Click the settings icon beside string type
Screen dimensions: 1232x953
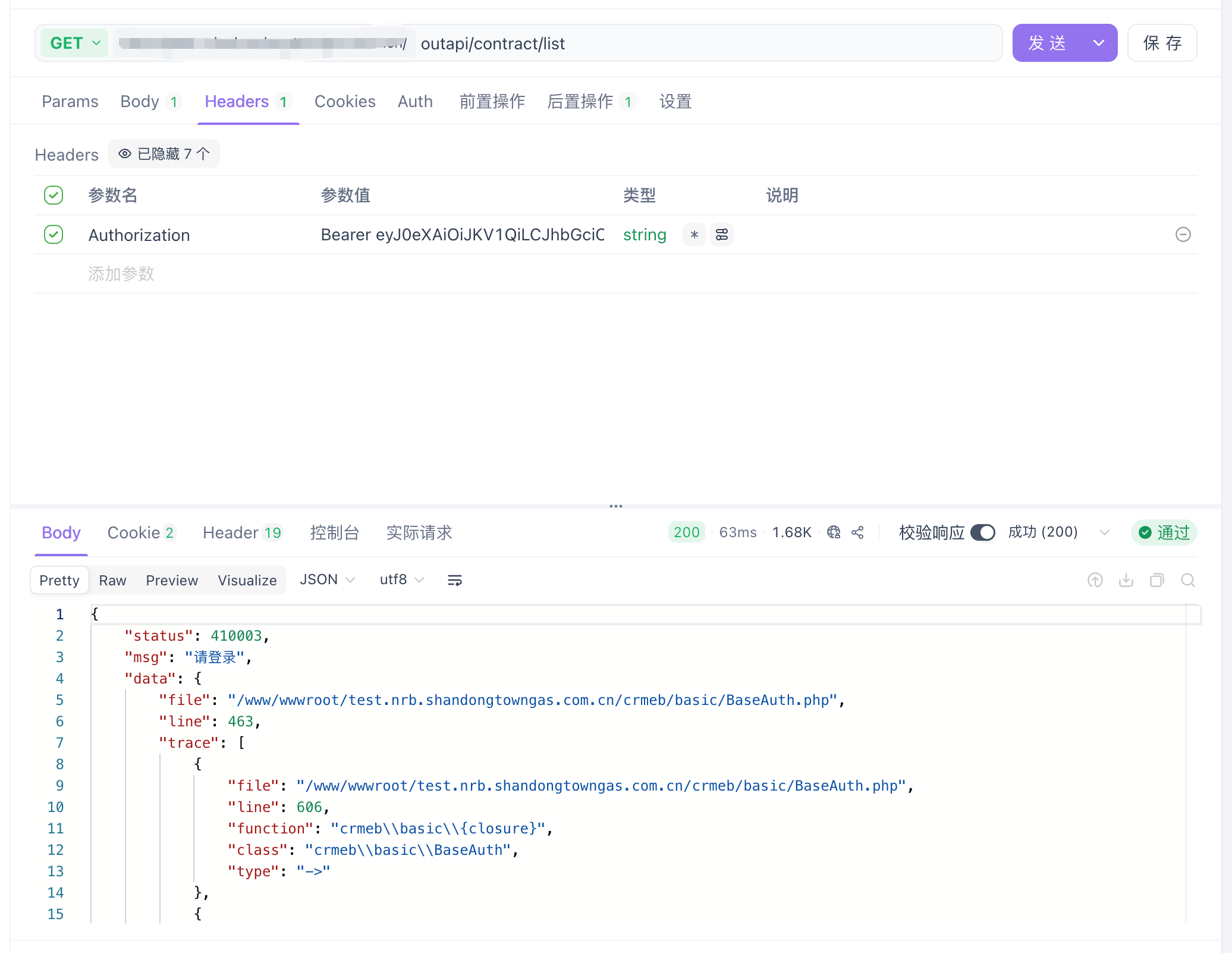[722, 234]
